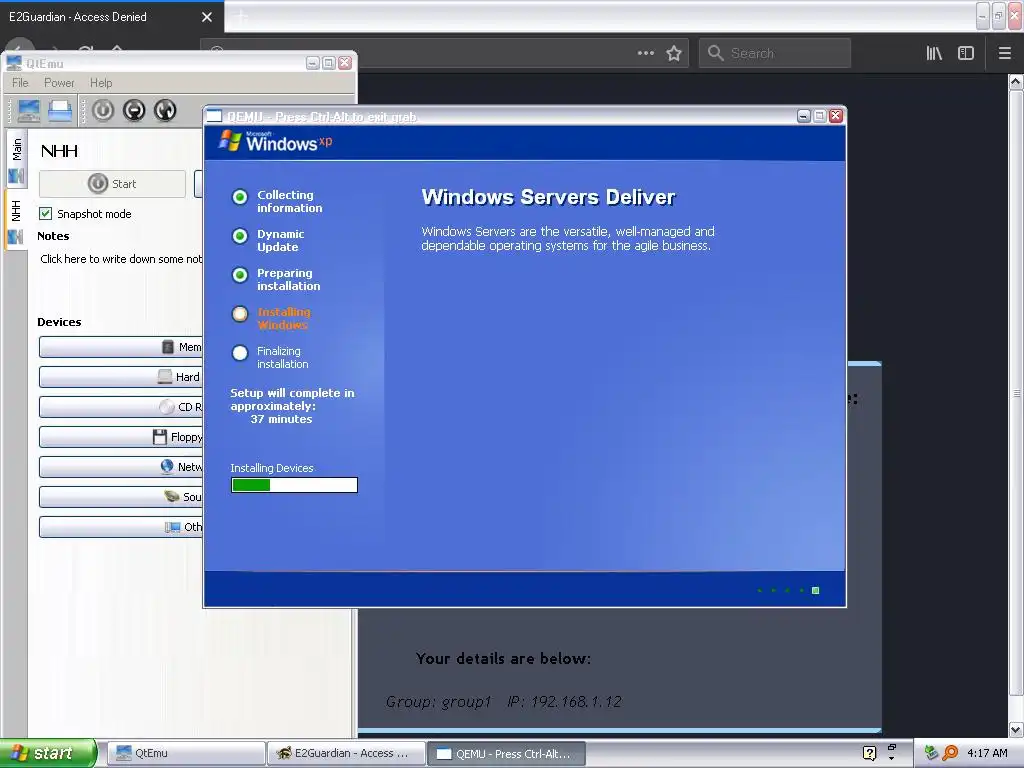
Task: Click the Installing Devices progress bar
Action: [x=294, y=485]
